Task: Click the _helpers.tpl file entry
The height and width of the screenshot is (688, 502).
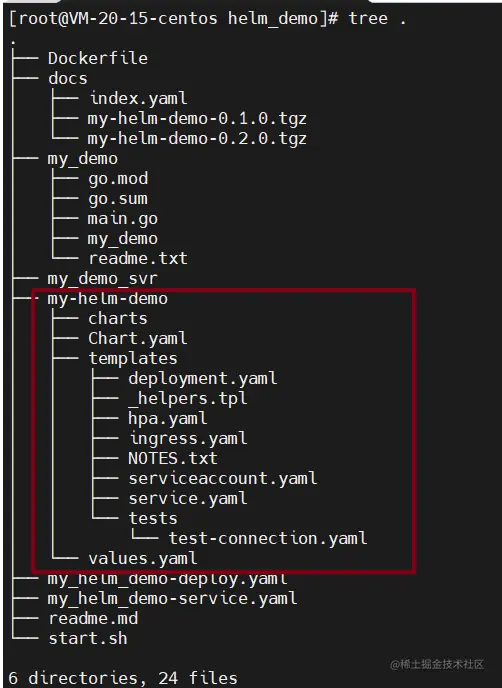Action: [x=188, y=398]
